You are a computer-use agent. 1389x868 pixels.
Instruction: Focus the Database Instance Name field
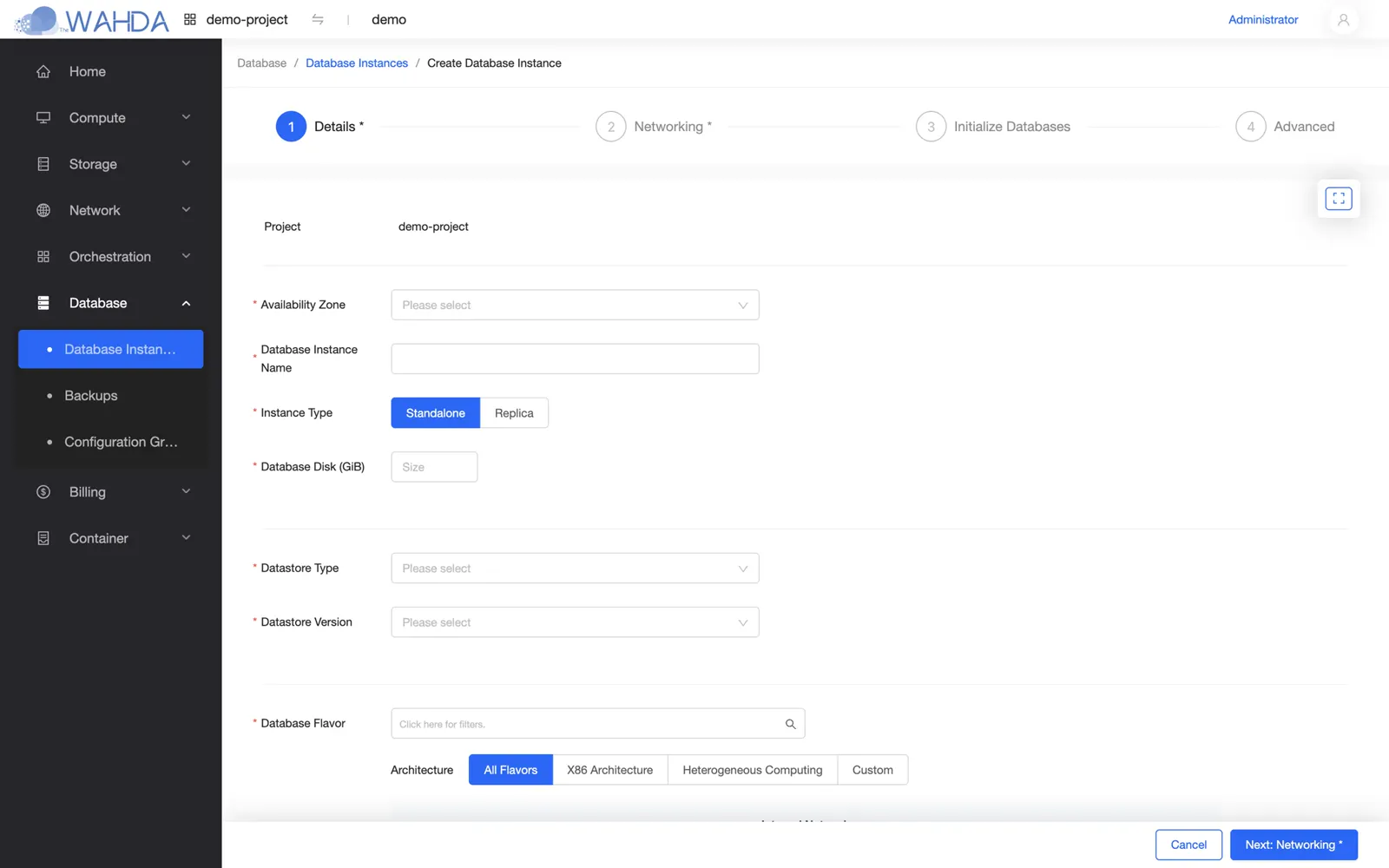pyautogui.click(x=575, y=358)
